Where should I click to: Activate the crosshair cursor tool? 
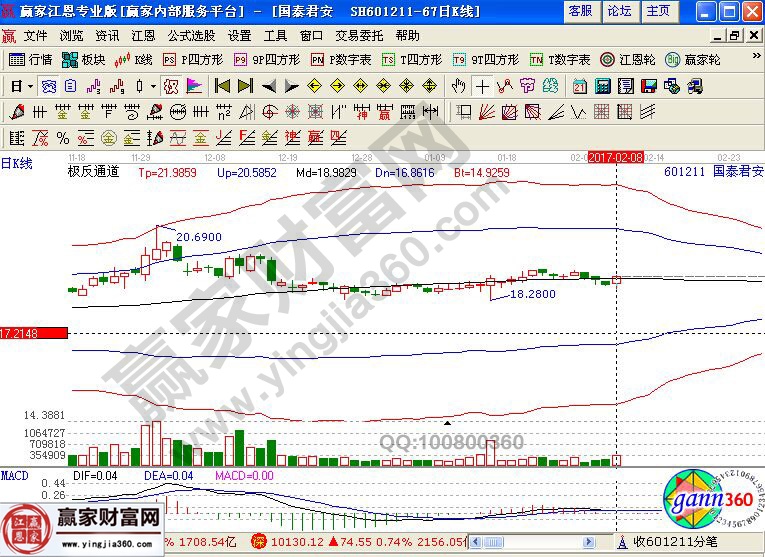(483, 86)
